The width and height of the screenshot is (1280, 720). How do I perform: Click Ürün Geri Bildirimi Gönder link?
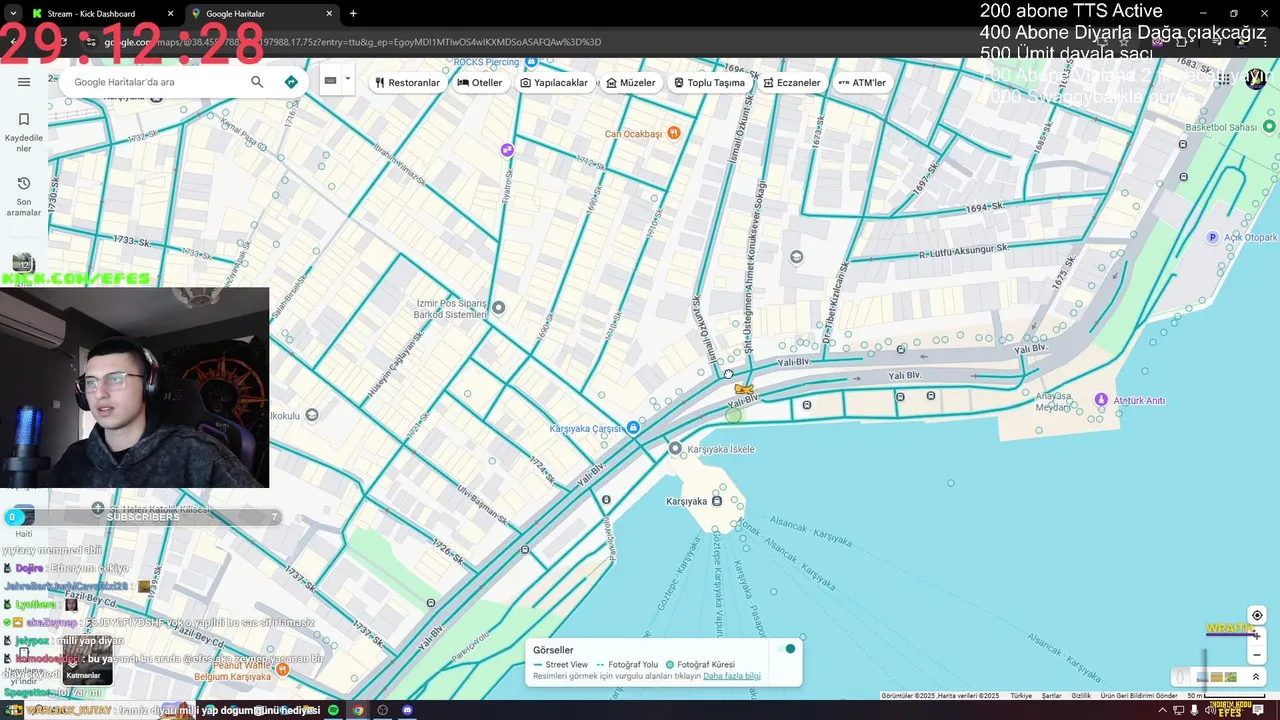coord(1139,696)
